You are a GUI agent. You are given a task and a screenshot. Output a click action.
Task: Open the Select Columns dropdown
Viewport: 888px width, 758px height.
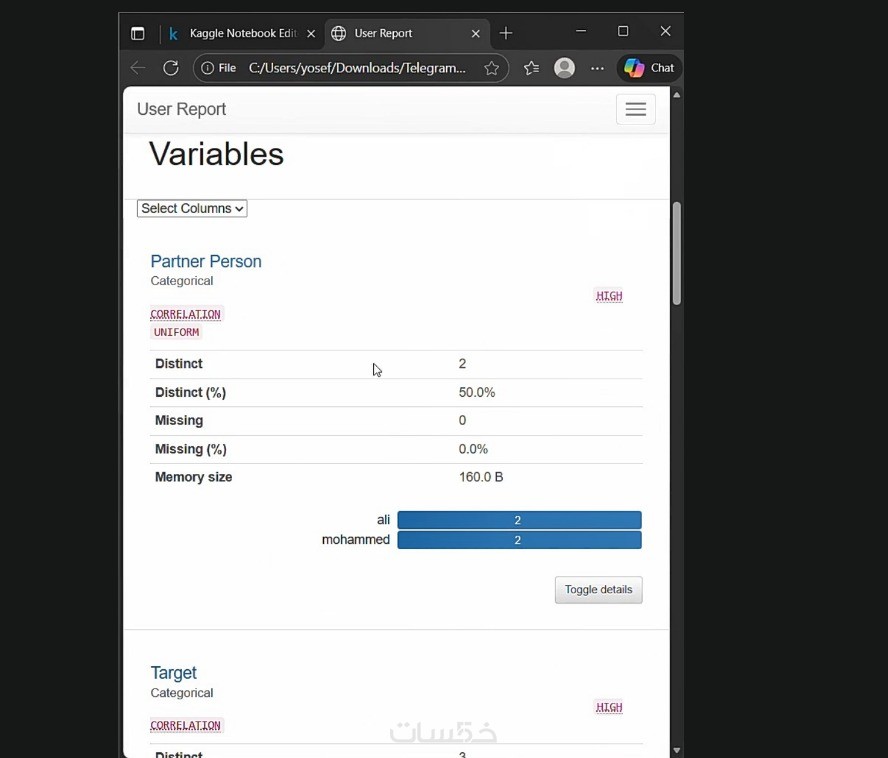coord(192,208)
